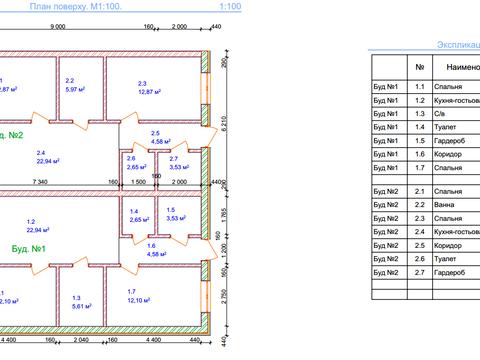The width and height of the screenshot is (480, 360).
Task: Select room label '1.2' on the floor plan
Action: point(31,222)
